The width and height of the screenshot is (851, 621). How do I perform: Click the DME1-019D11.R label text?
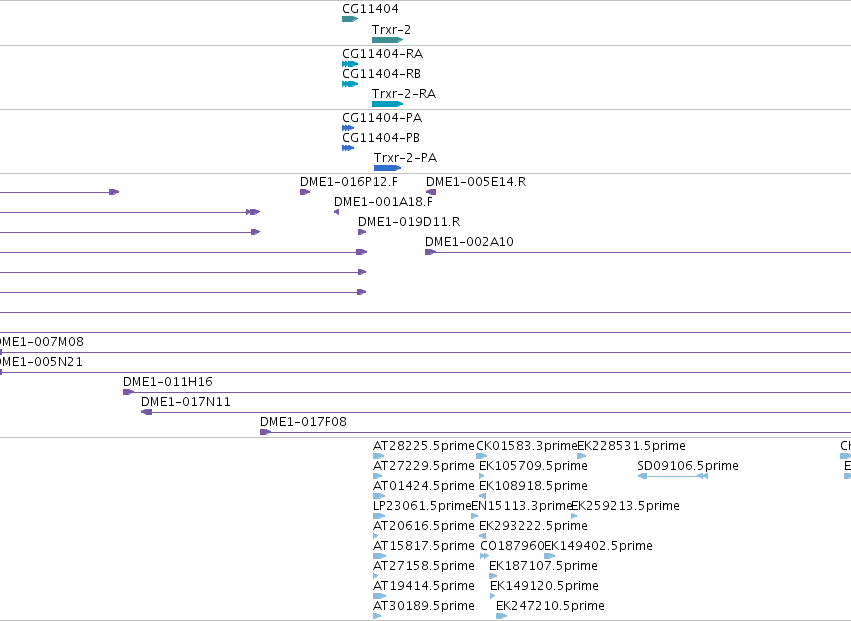coord(409,222)
